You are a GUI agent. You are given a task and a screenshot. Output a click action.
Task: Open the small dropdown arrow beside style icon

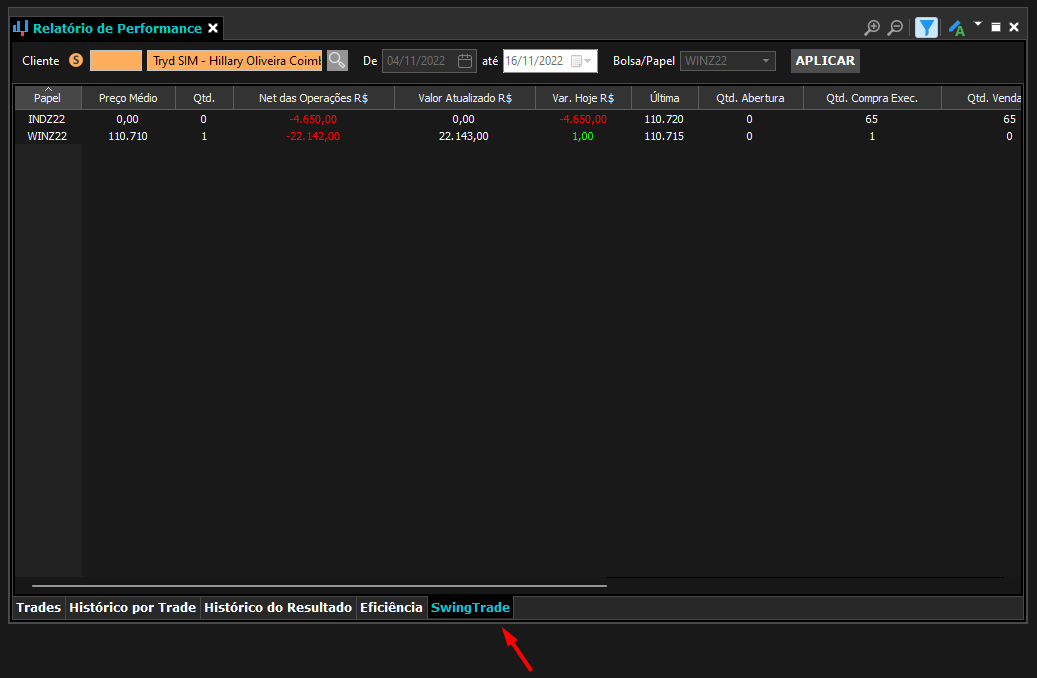pyautogui.click(x=977, y=24)
